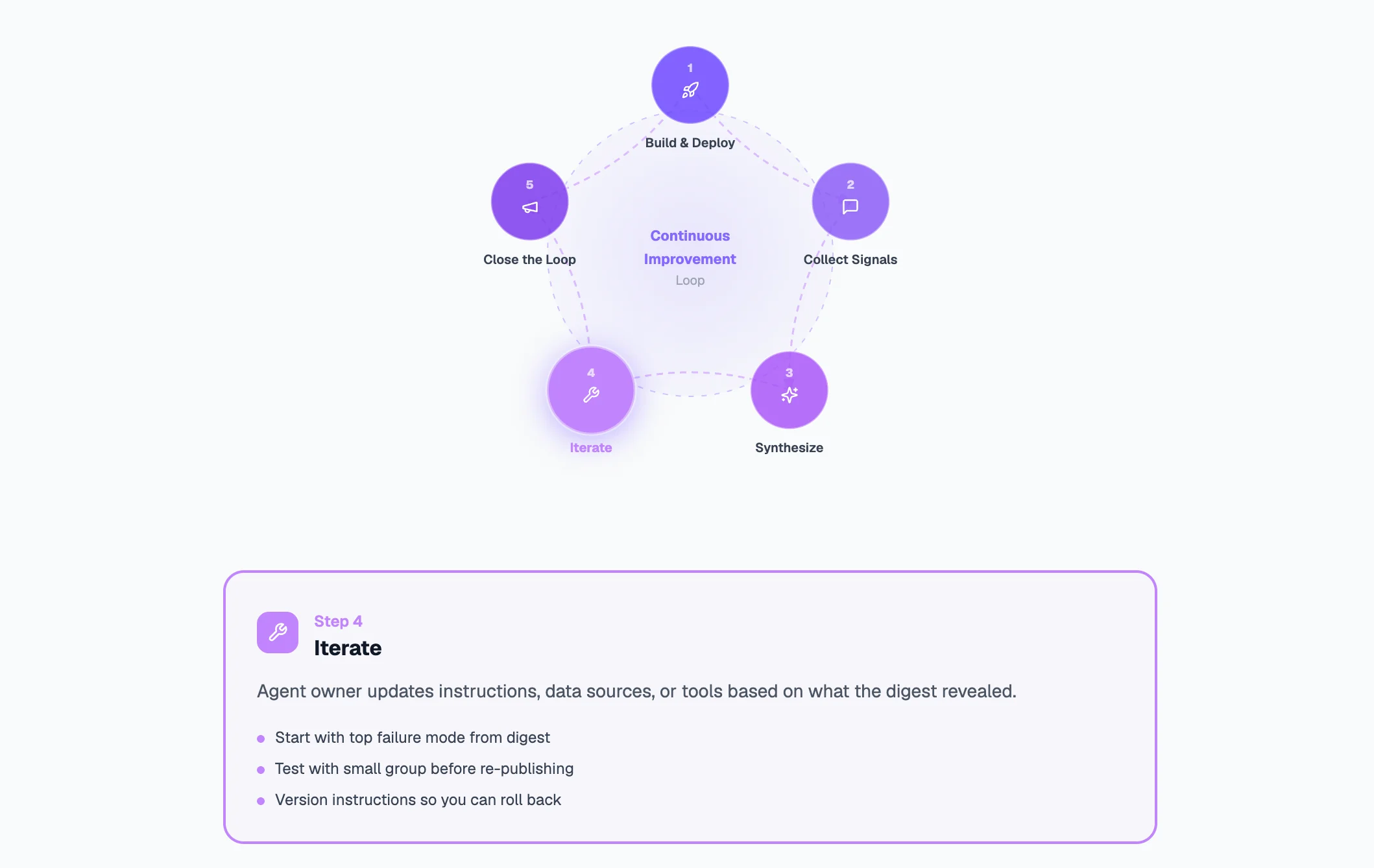1374x868 pixels.
Task: Click the wrench icon on the Iterate circle
Action: (x=590, y=394)
